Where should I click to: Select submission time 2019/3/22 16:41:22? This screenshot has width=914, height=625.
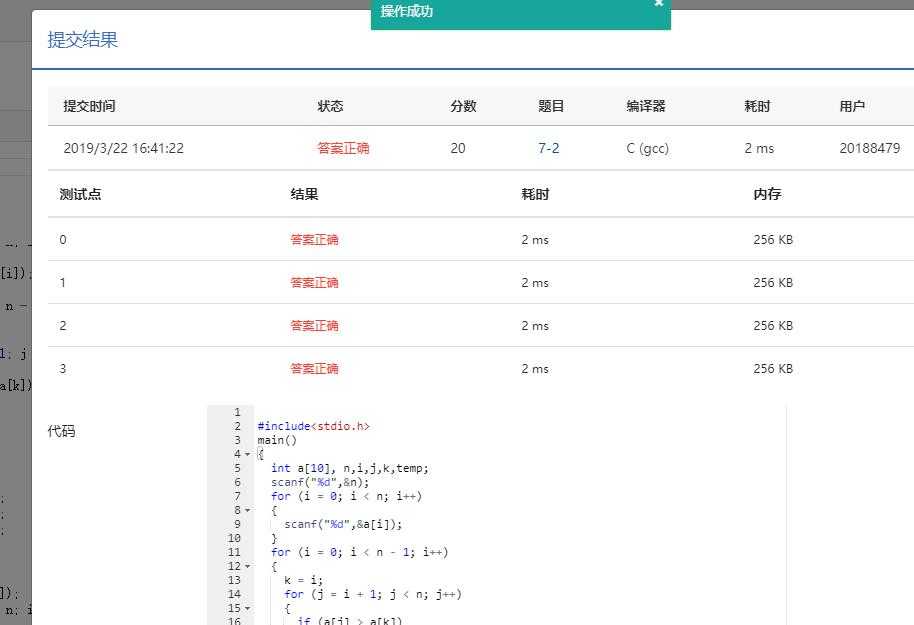pos(124,148)
